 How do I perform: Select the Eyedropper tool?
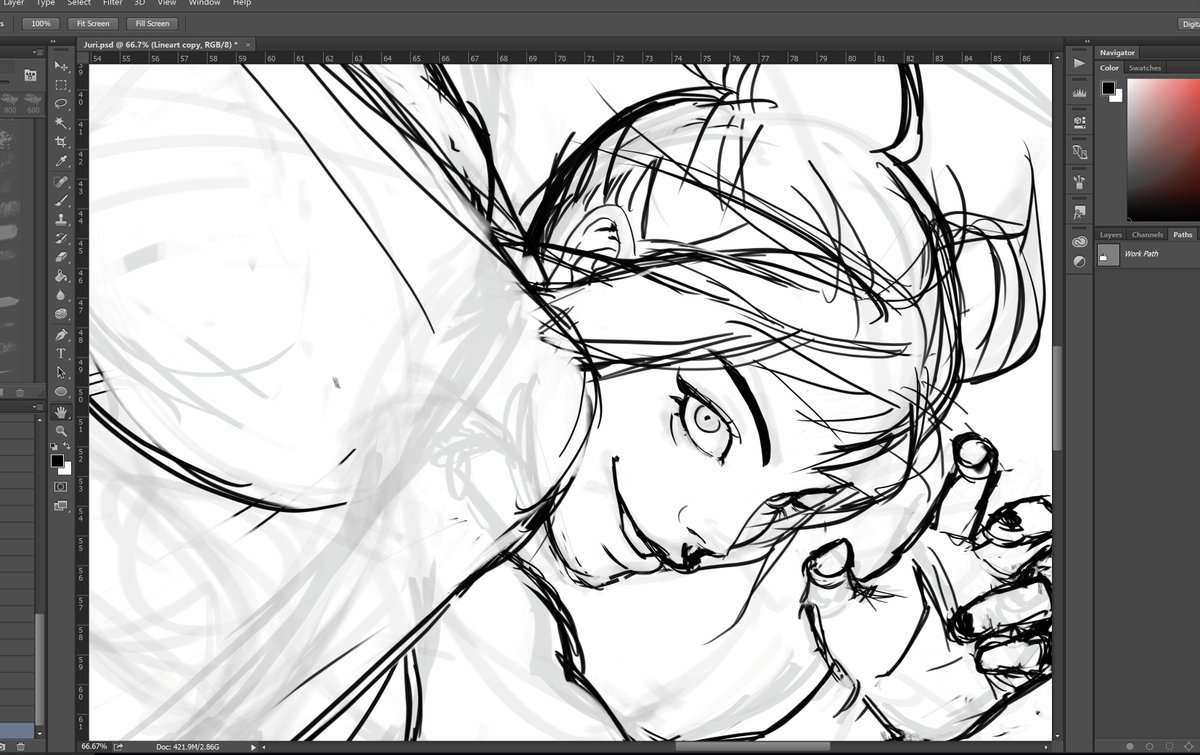[61, 161]
